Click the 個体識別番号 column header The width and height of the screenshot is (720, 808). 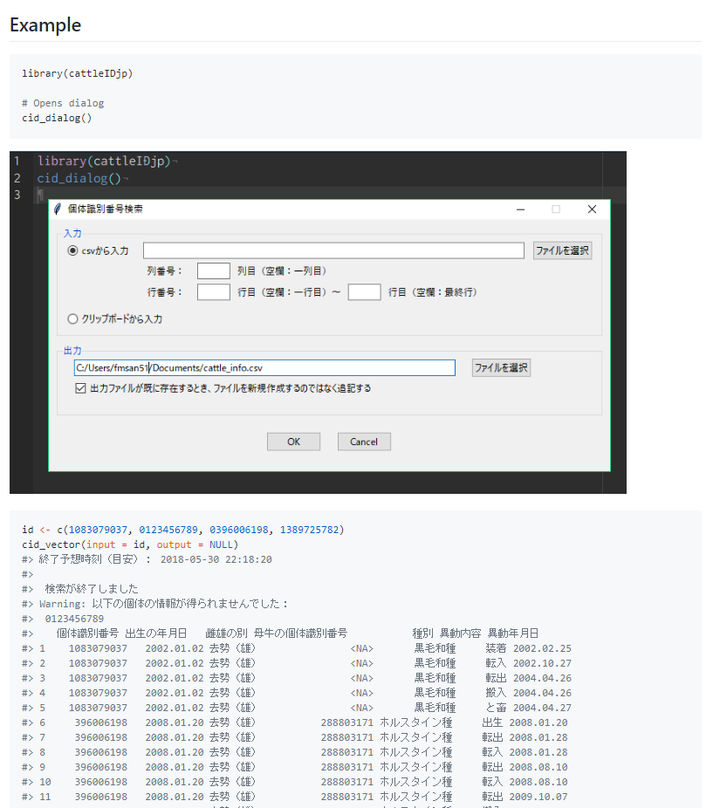87,633
